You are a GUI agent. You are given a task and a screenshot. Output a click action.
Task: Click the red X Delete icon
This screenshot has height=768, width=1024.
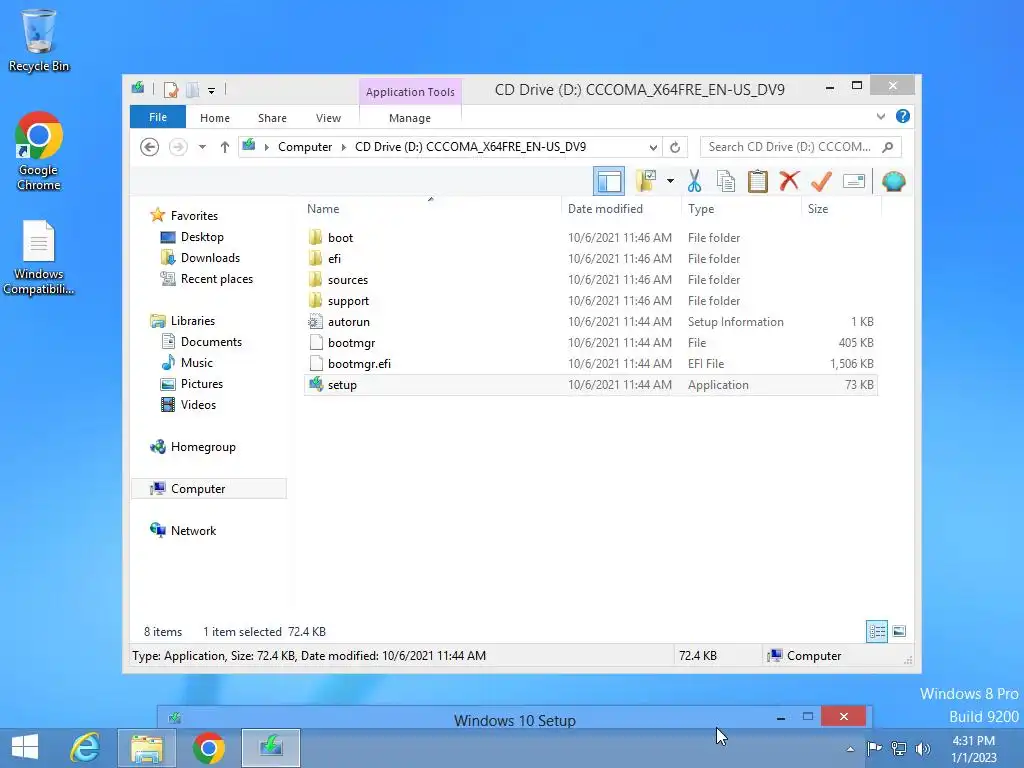coord(789,181)
